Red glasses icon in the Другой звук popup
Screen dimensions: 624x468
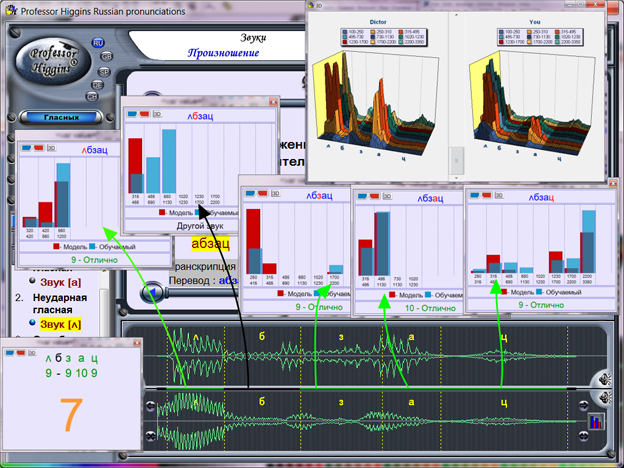click(x=144, y=114)
